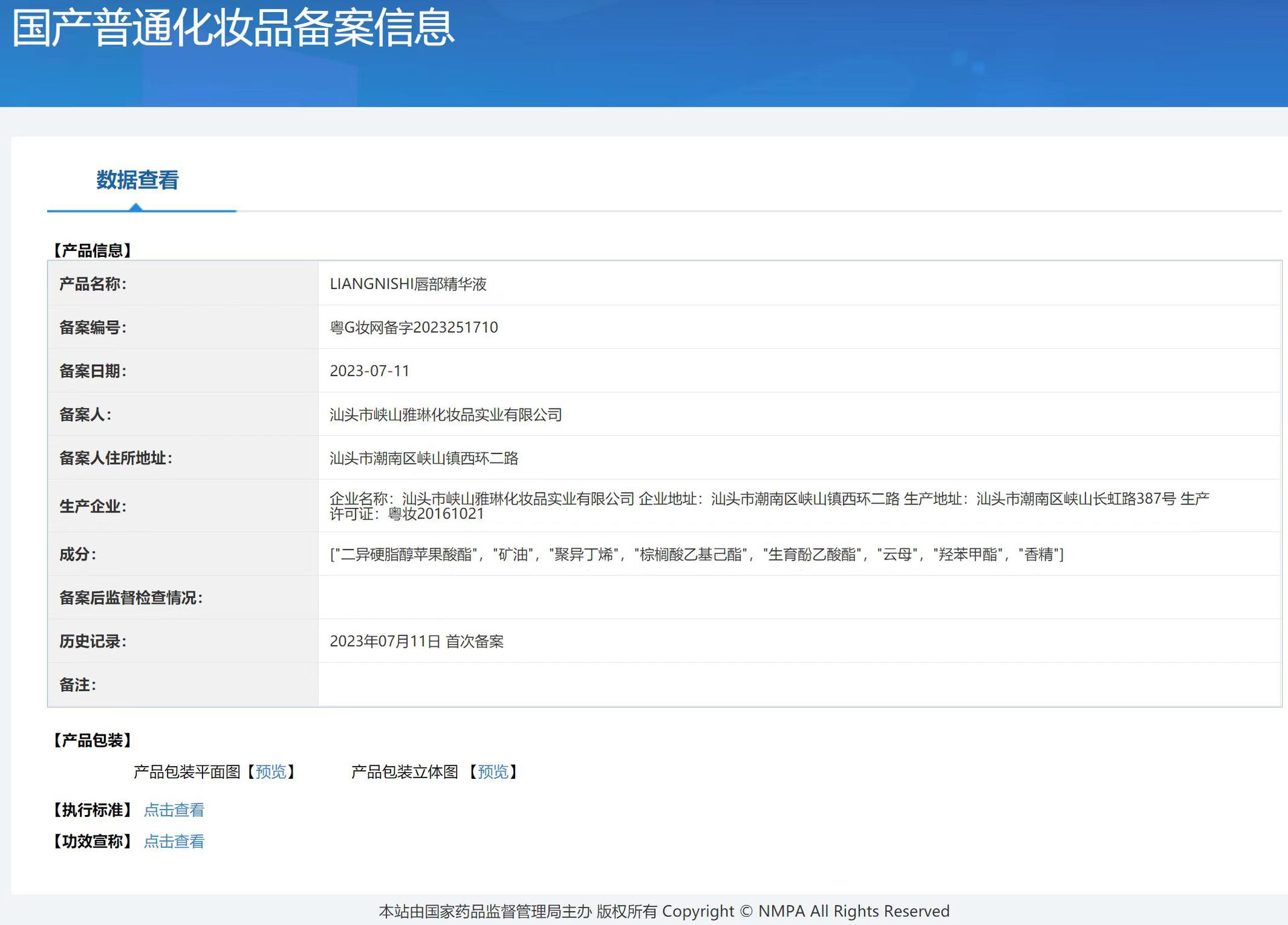1288x925 pixels.
Task: Click the small triangle marker under 数据查看
Action: (x=136, y=207)
